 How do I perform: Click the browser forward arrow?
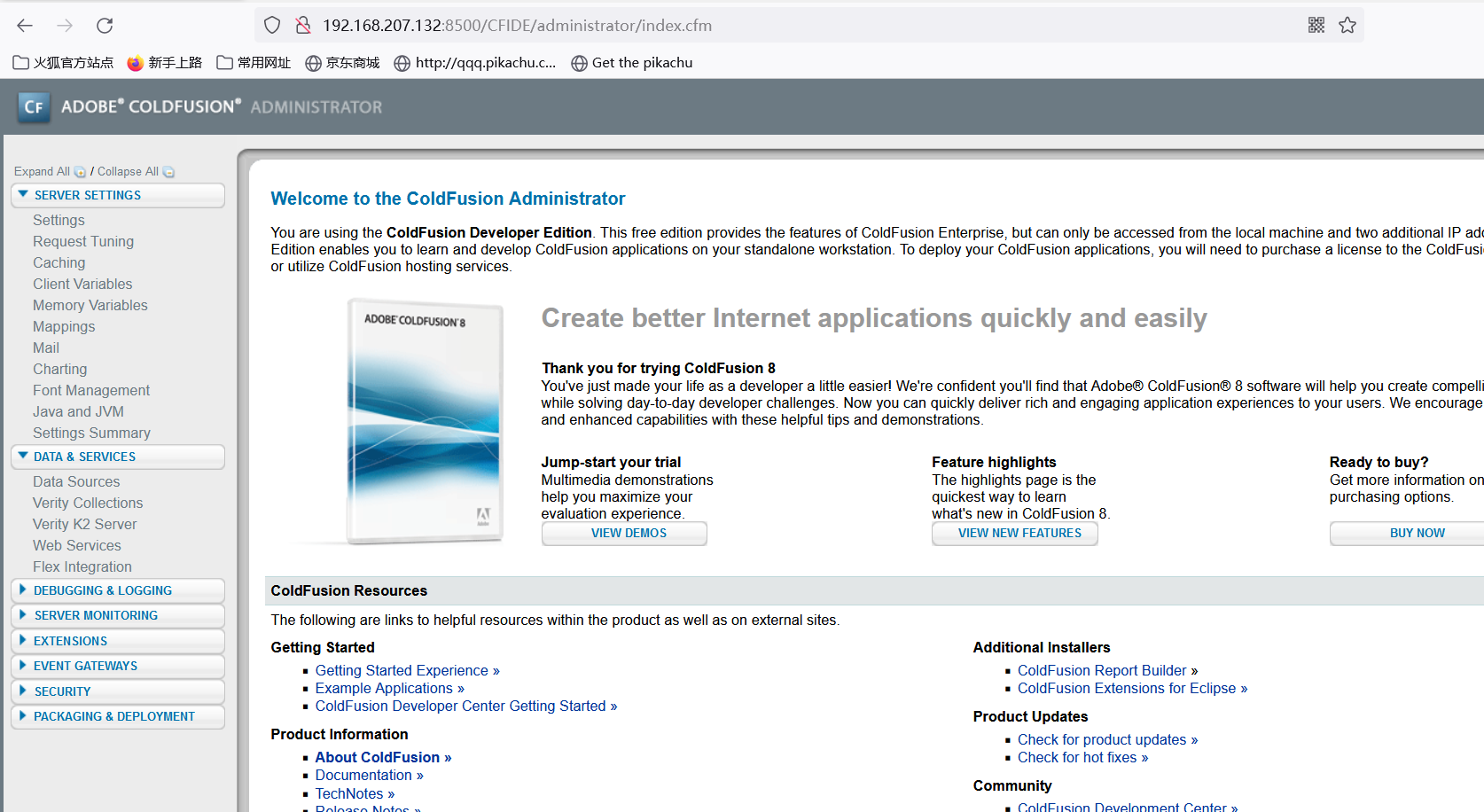click(x=65, y=26)
